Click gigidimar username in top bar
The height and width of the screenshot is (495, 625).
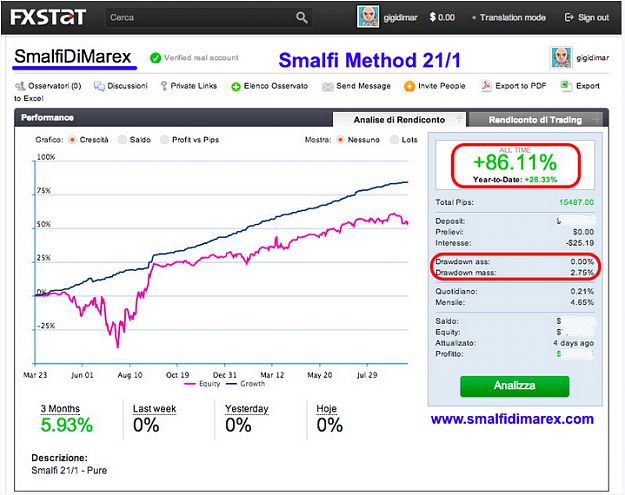point(400,18)
